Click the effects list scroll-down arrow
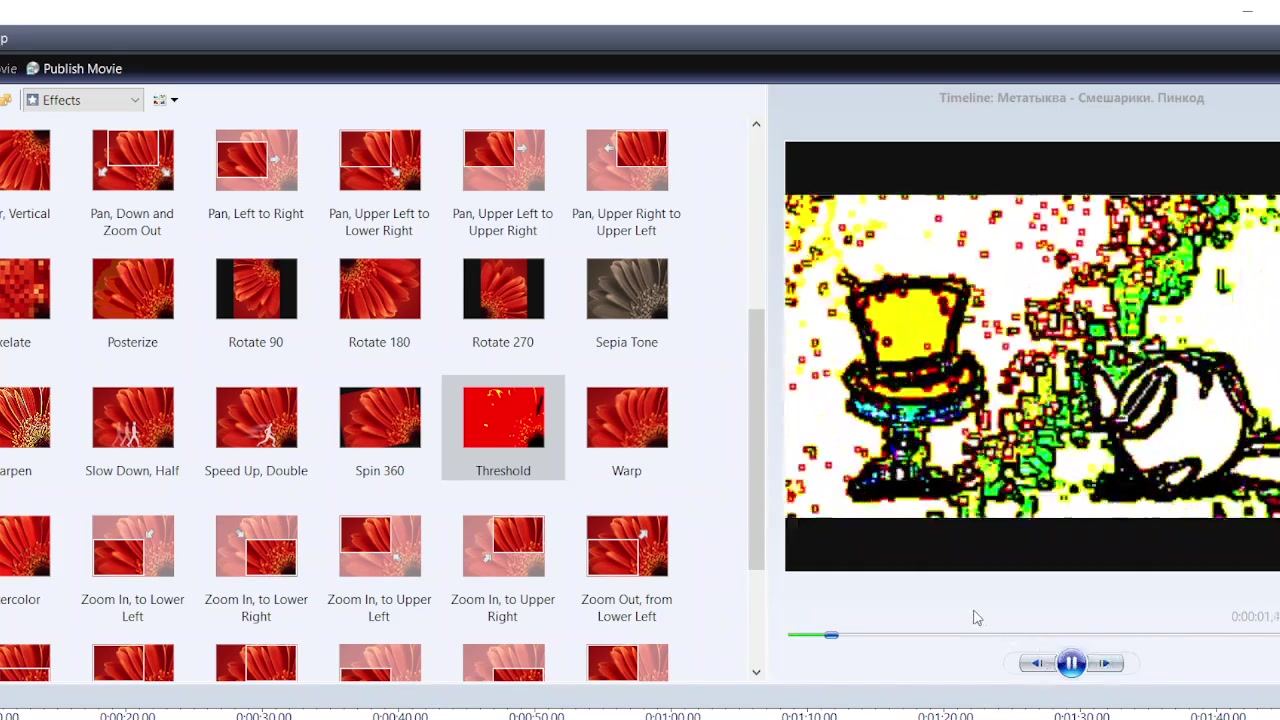 click(x=756, y=672)
